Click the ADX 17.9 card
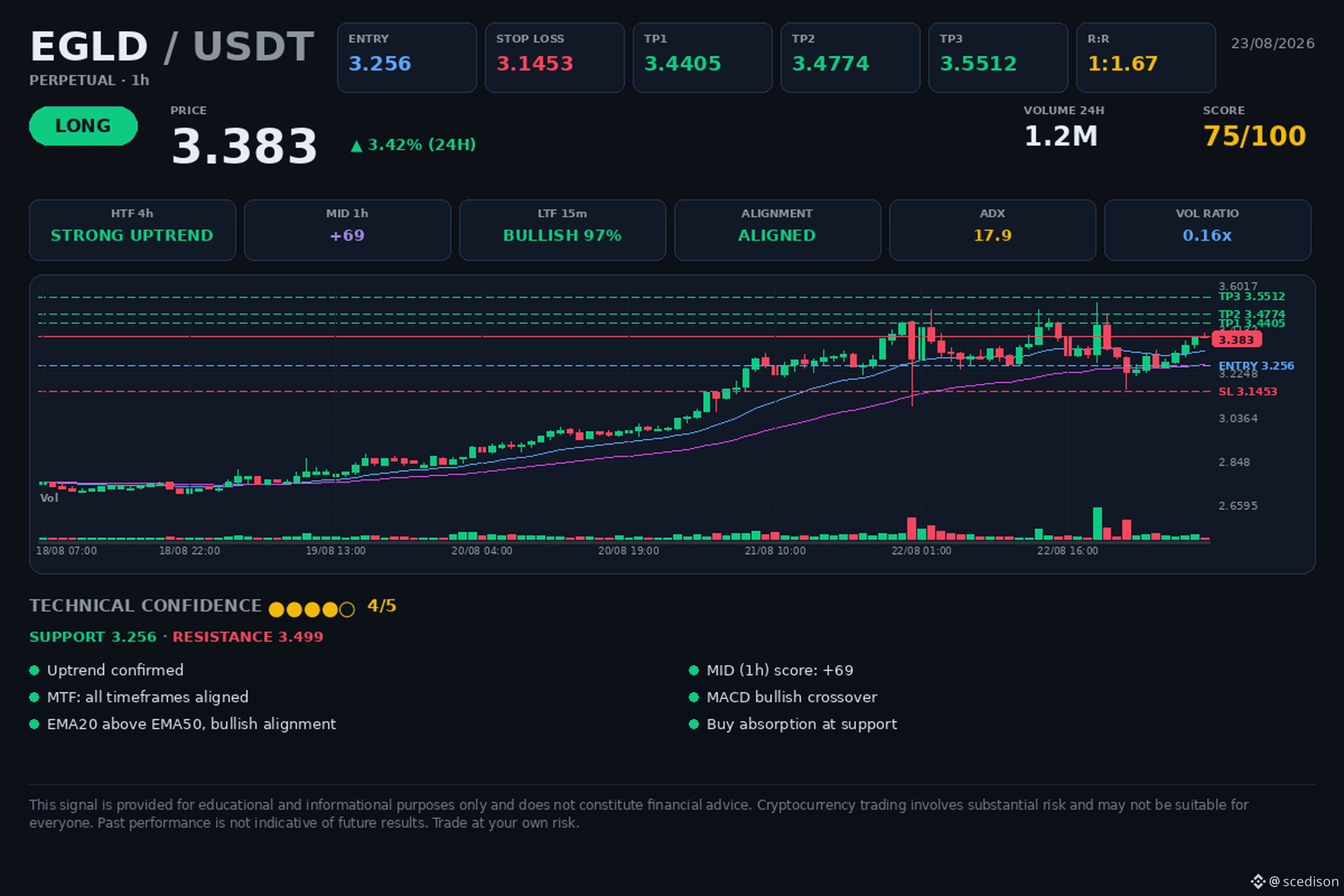This screenshot has height=896, width=1344. [x=992, y=230]
